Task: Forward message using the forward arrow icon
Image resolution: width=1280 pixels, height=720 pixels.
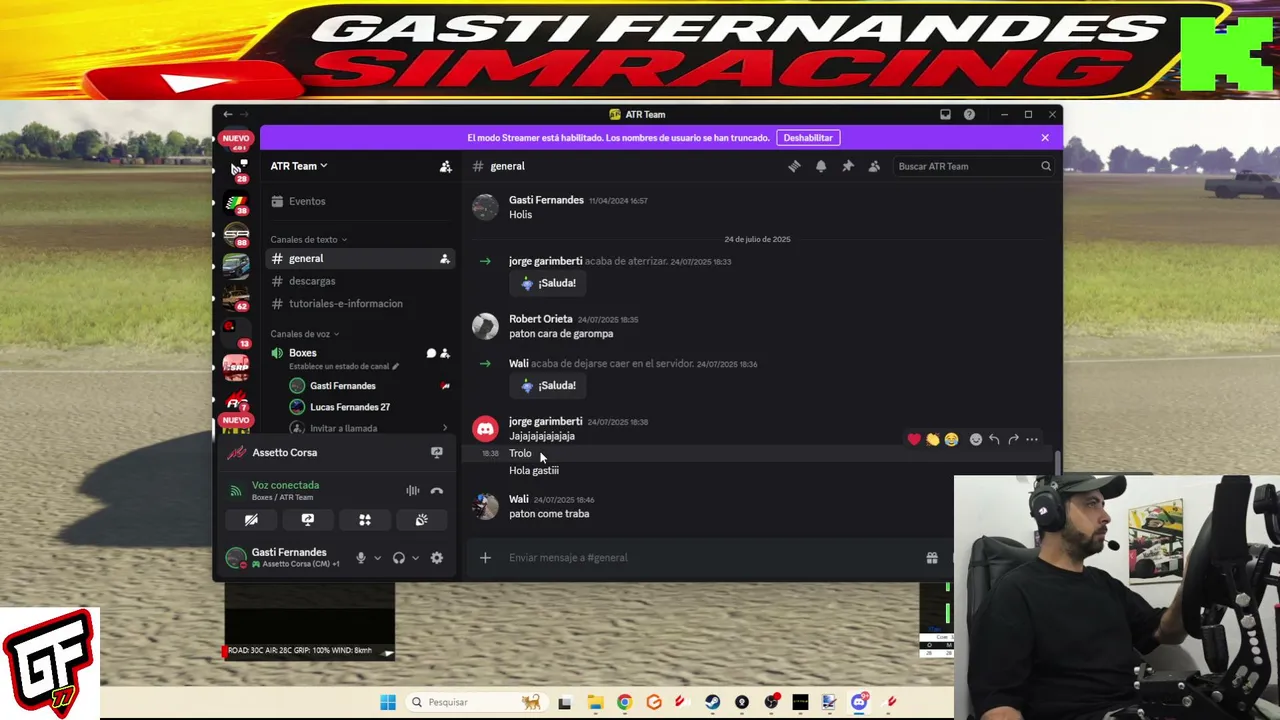Action: pyautogui.click(x=1013, y=439)
